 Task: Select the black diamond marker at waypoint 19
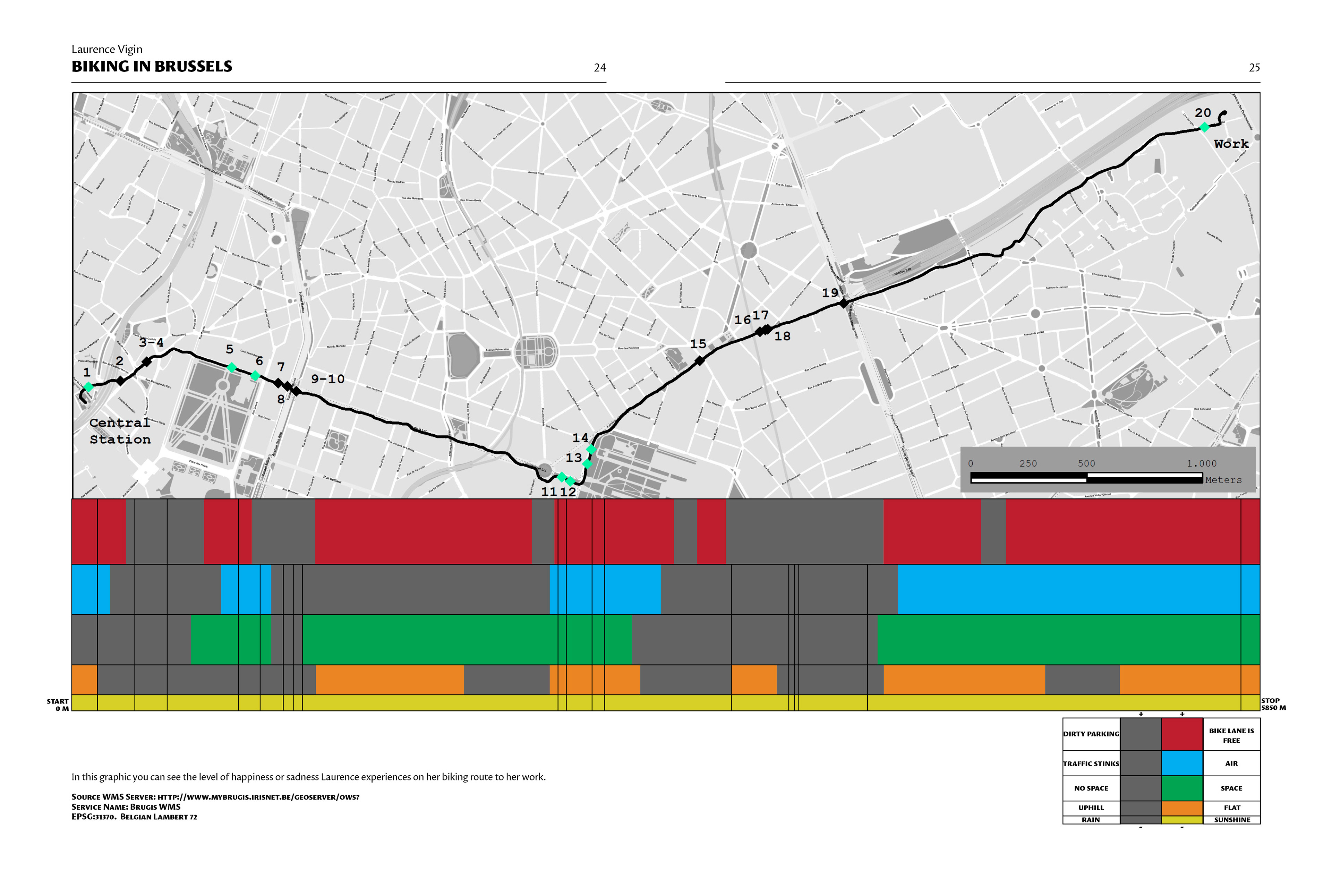click(x=844, y=304)
